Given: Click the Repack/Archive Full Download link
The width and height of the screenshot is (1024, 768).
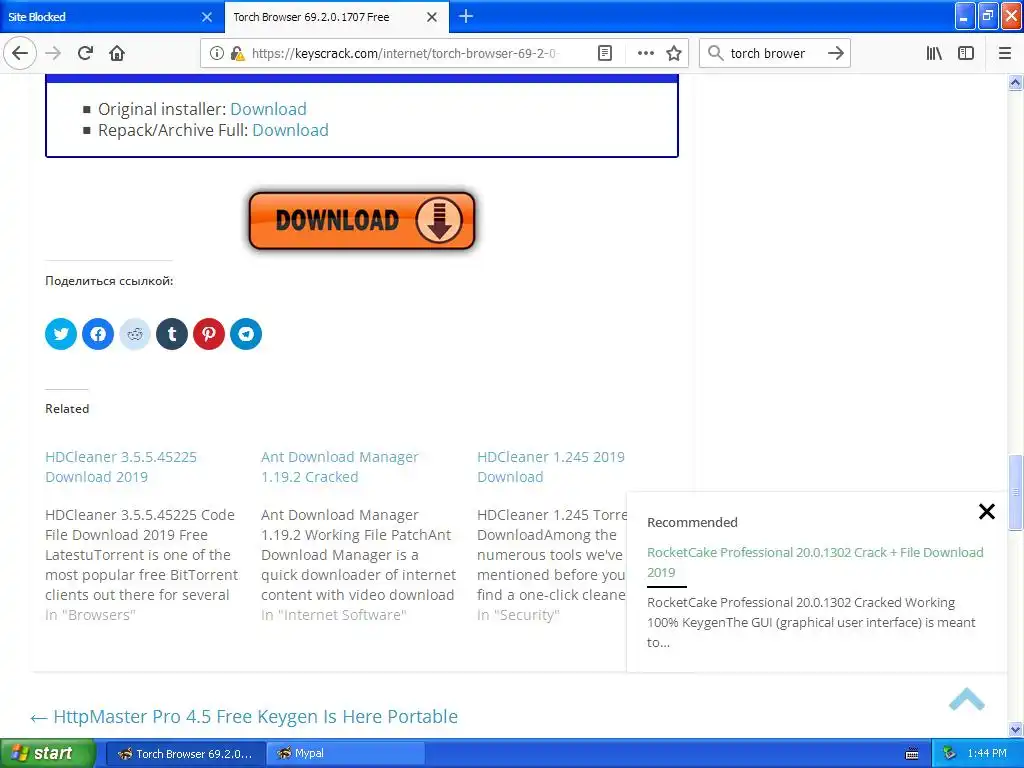Looking at the screenshot, I should tap(291, 130).
